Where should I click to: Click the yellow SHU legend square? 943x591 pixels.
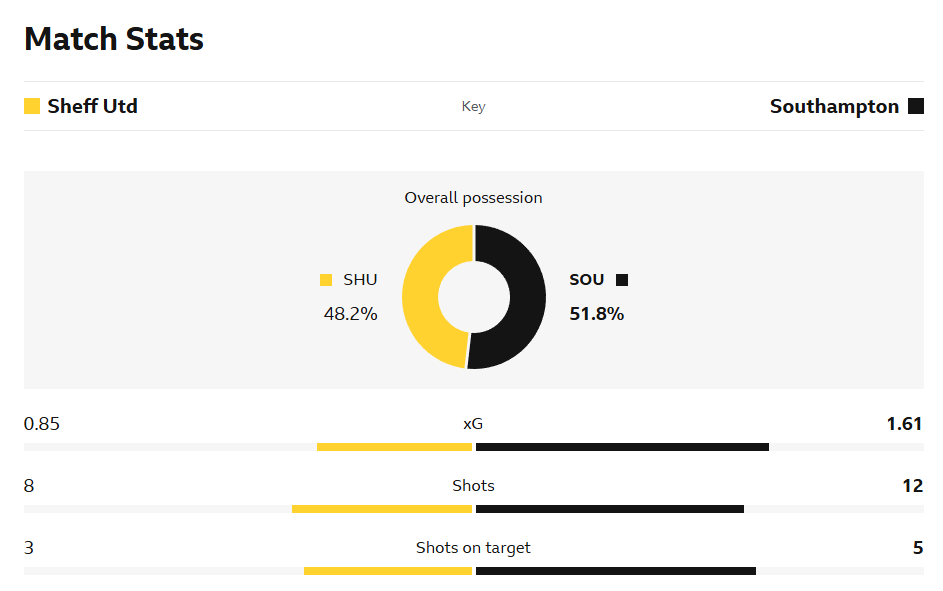tap(326, 280)
